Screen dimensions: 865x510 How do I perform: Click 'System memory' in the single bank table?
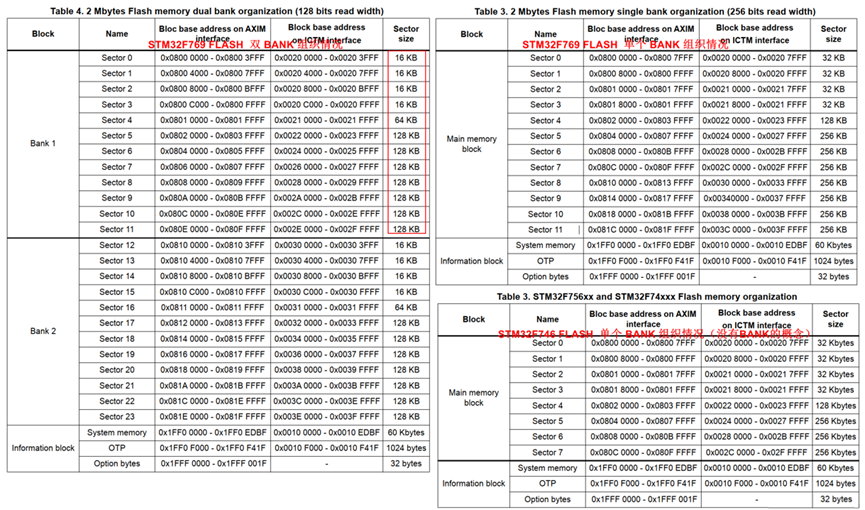(545, 245)
